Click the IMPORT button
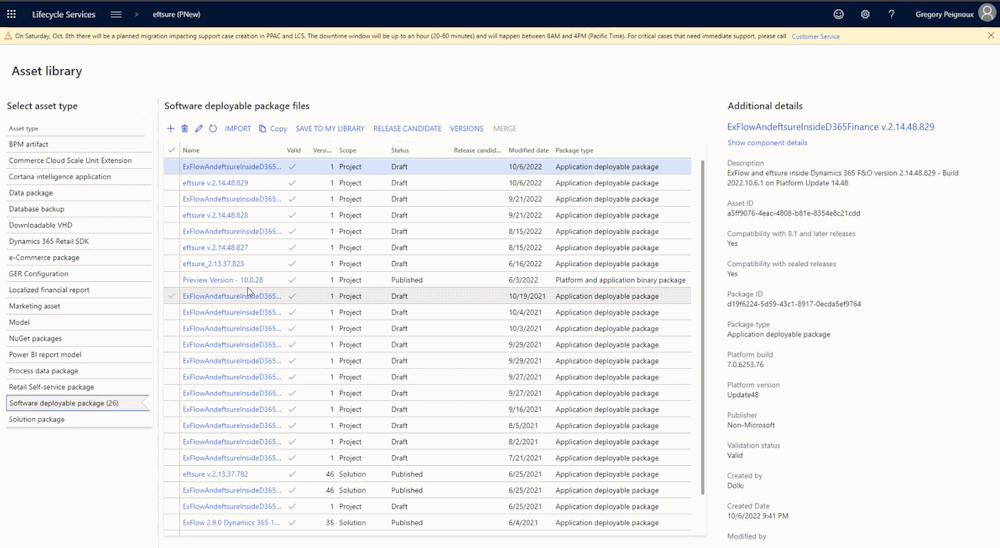 237,128
